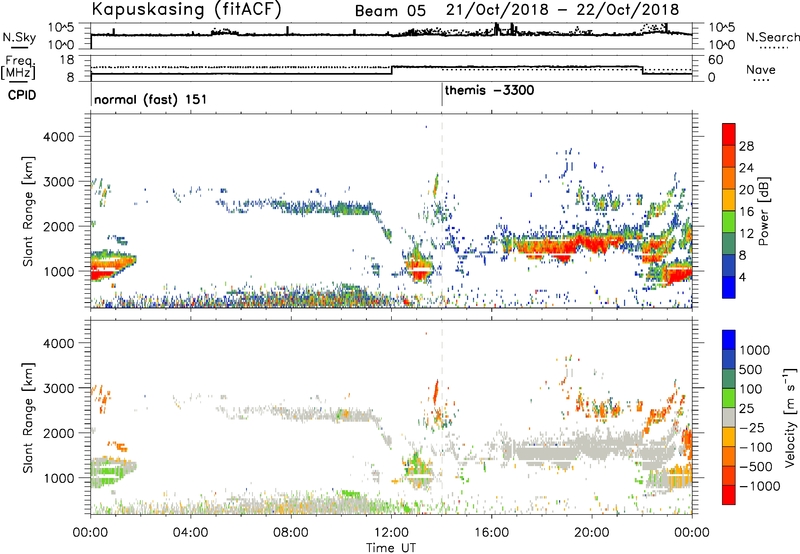Viewport: 800px width, 554px height.
Task: Click the normal (fast) CPID start marker line
Action: [x=91, y=94]
